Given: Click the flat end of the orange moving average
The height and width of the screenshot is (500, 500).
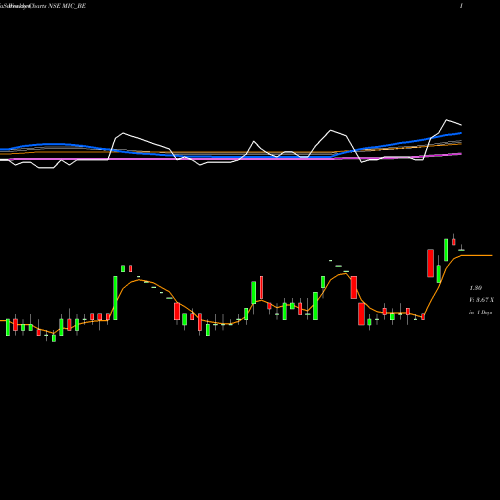Looking at the screenshot, I should tap(477, 255).
